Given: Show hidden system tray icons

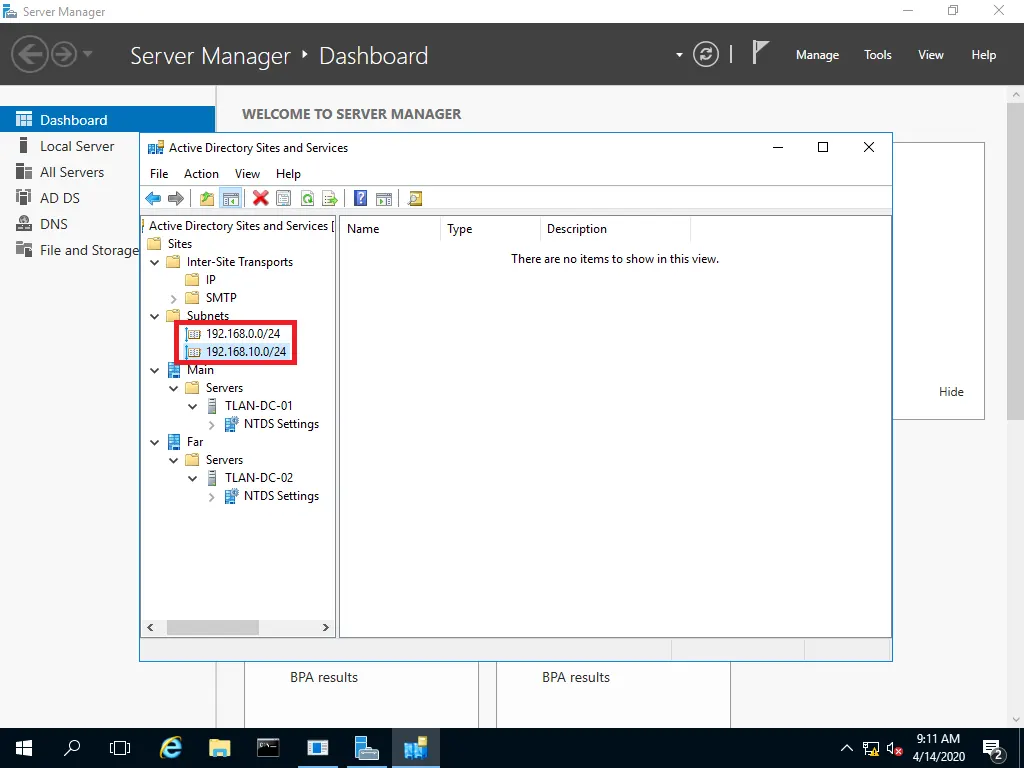Looking at the screenshot, I should click(846, 748).
